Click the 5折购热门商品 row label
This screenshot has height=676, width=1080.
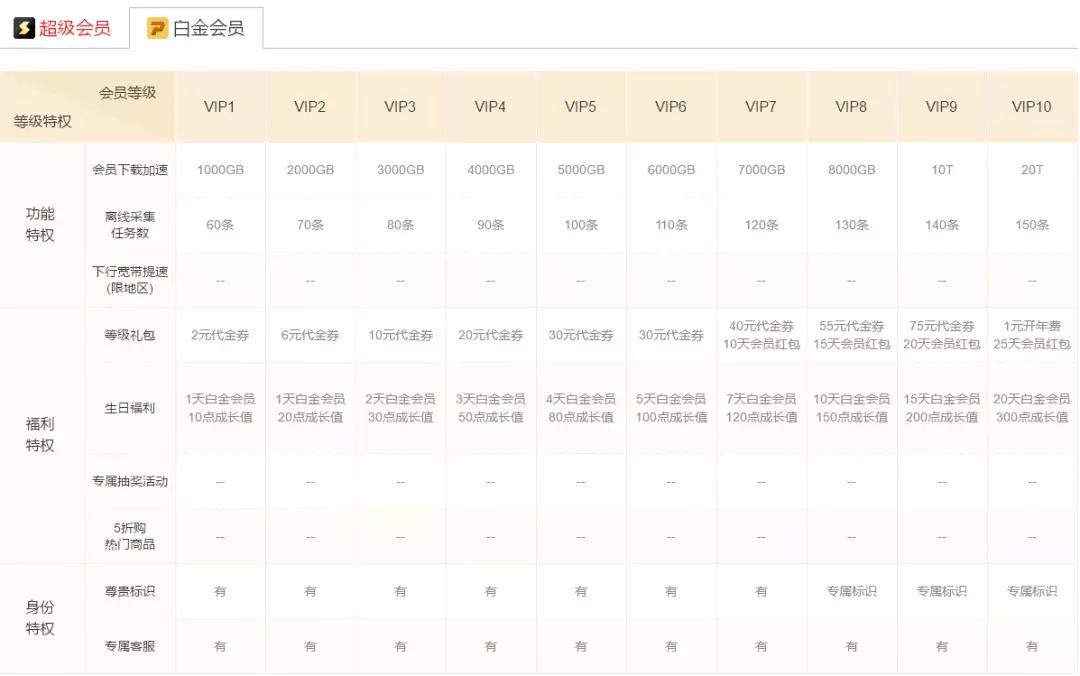pyautogui.click(x=129, y=535)
